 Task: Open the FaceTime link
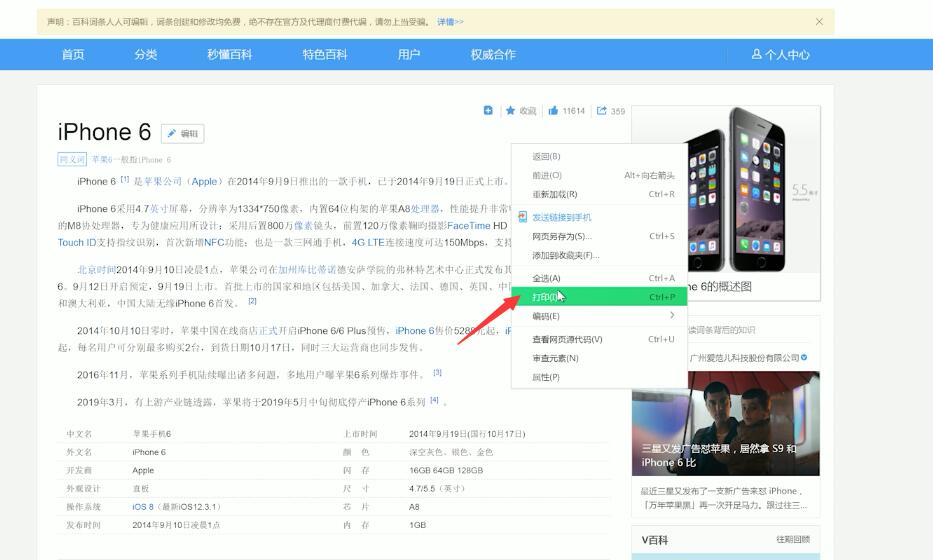tap(469, 226)
